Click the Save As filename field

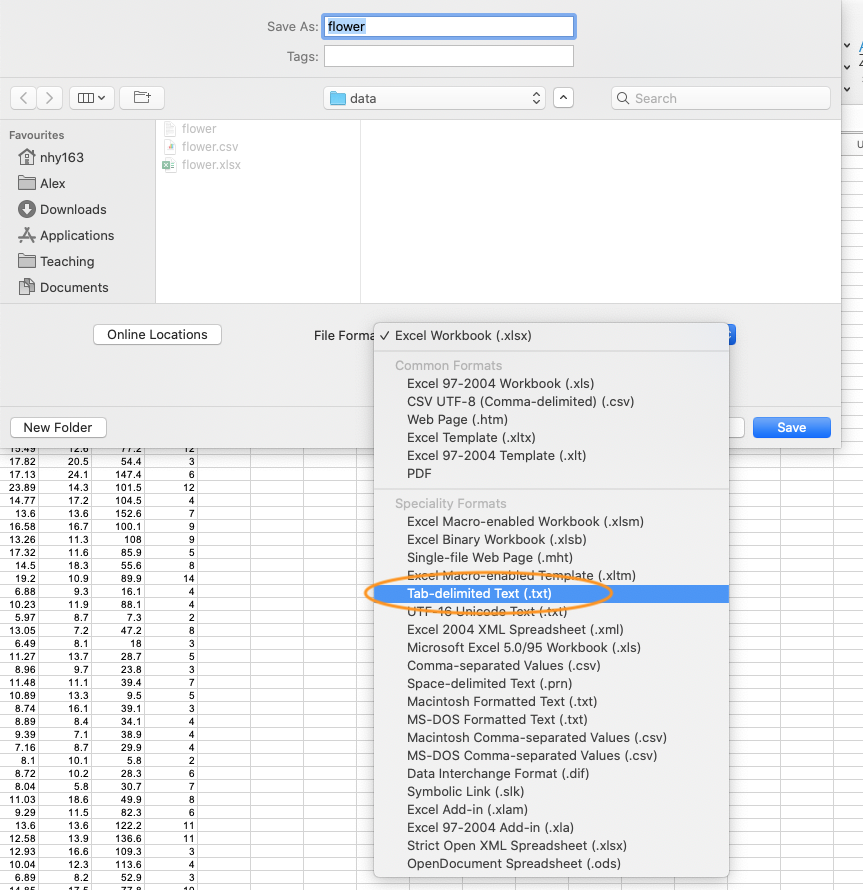click(448, 27)
